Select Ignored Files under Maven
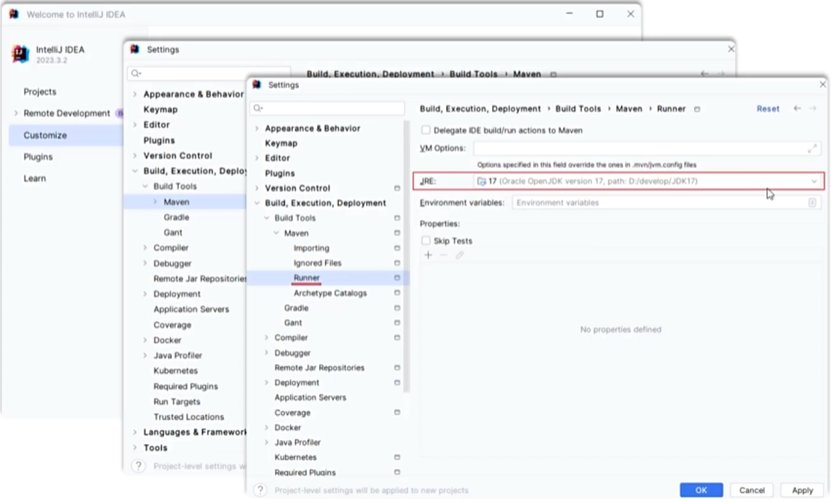The width and height of the screenshot is (831, 502). coord(317,263)
